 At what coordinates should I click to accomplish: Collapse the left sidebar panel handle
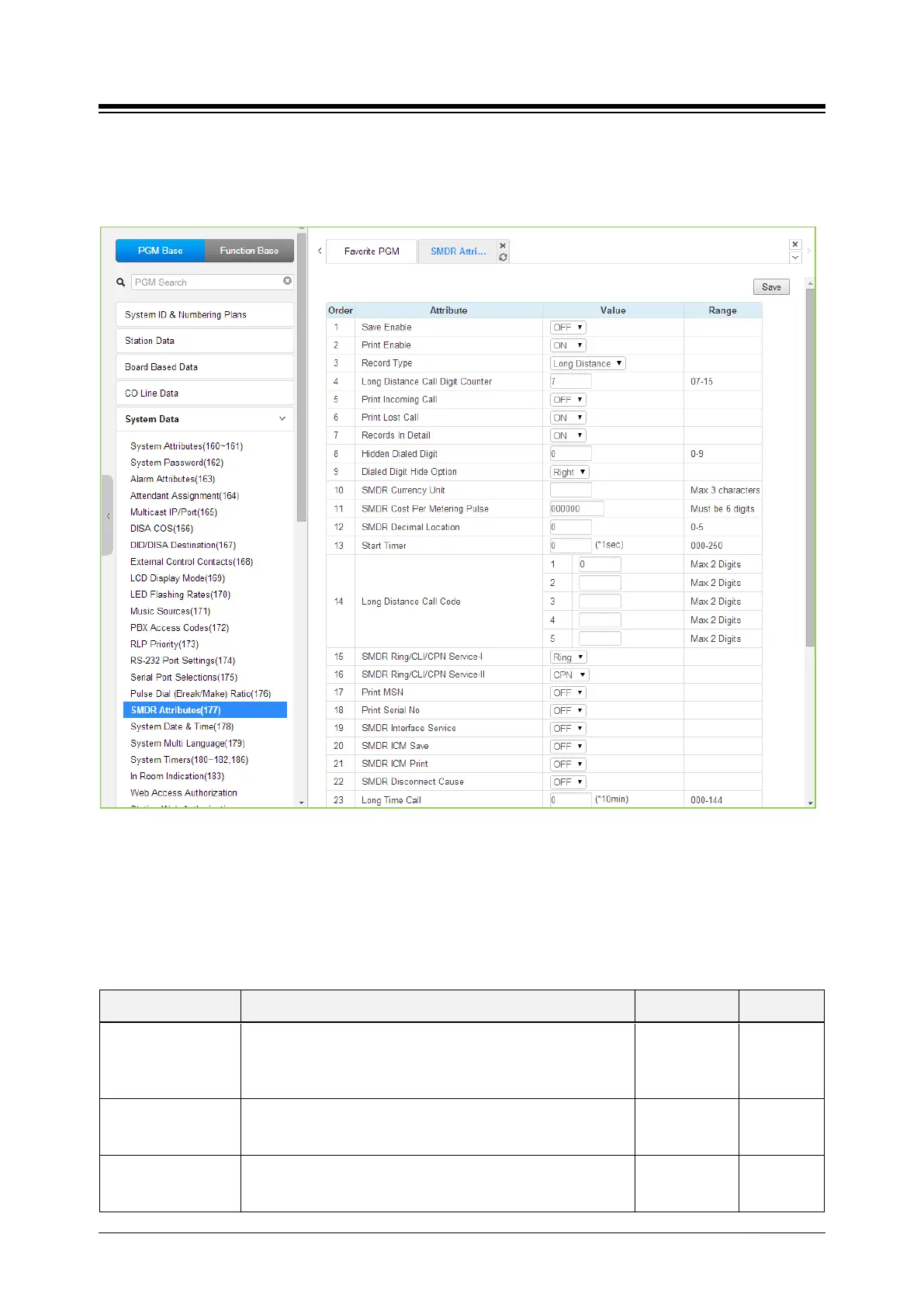point(108,515)
